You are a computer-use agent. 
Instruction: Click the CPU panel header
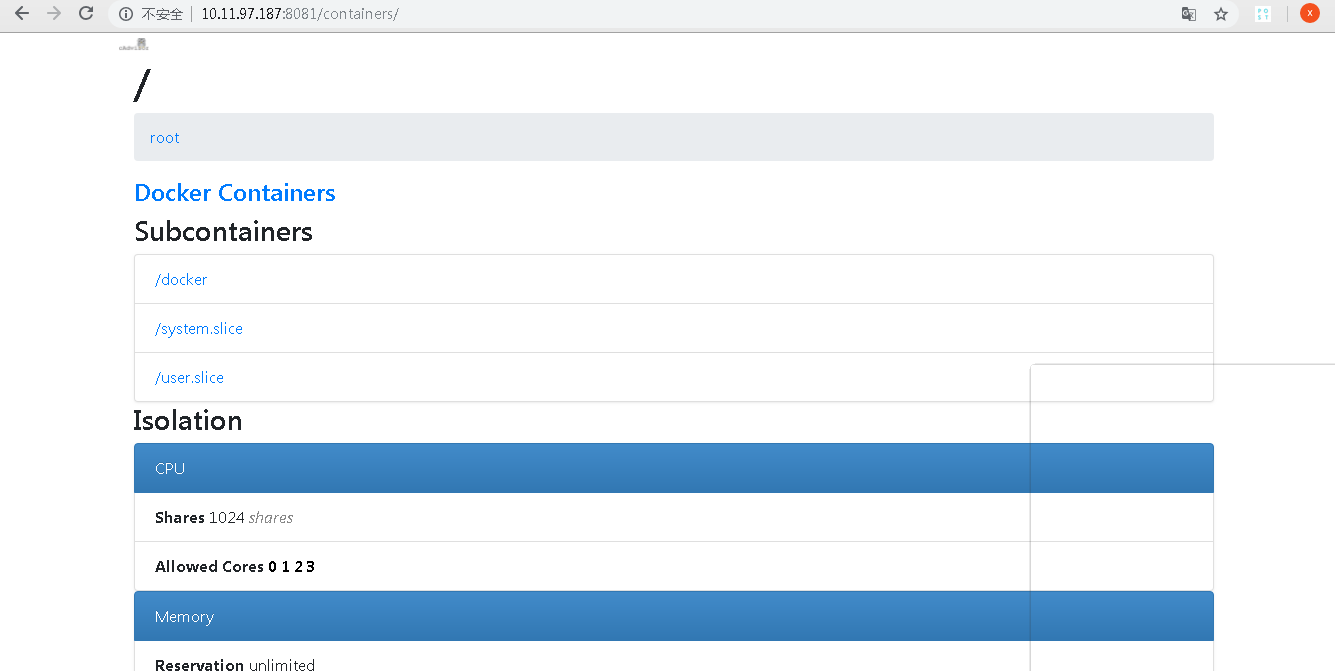674,468
